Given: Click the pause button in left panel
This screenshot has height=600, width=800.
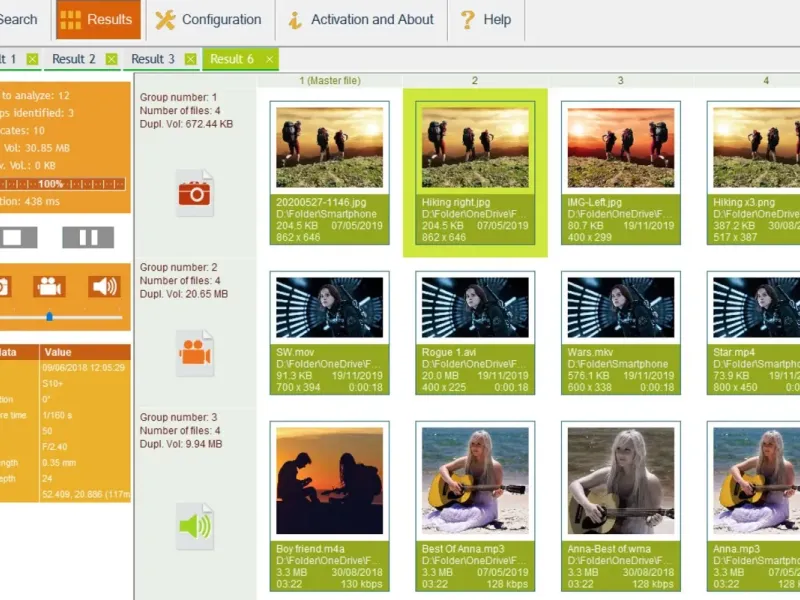Looking at the screenshot, I should point(88,238).
